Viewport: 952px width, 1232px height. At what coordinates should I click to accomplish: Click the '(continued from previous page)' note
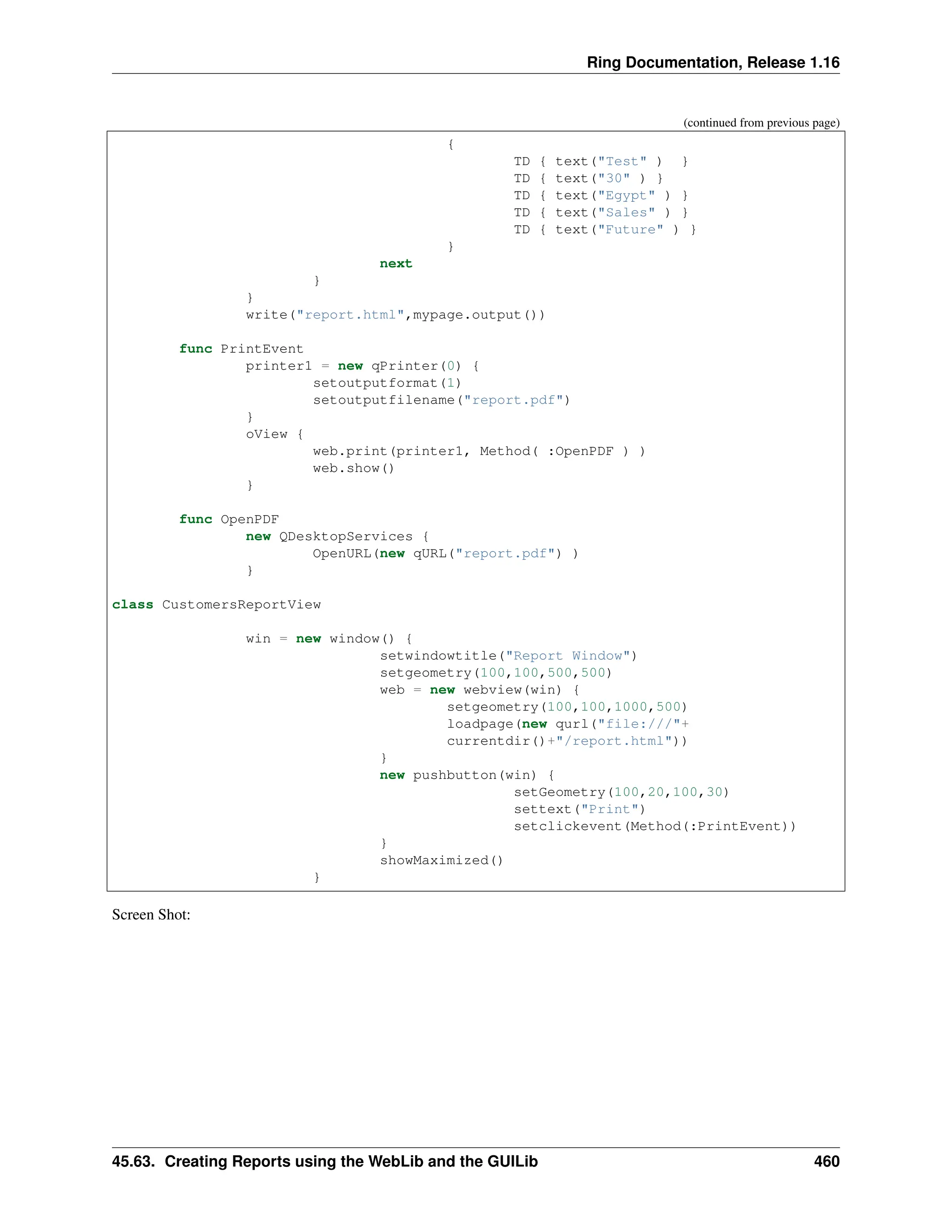click(761, 122)
